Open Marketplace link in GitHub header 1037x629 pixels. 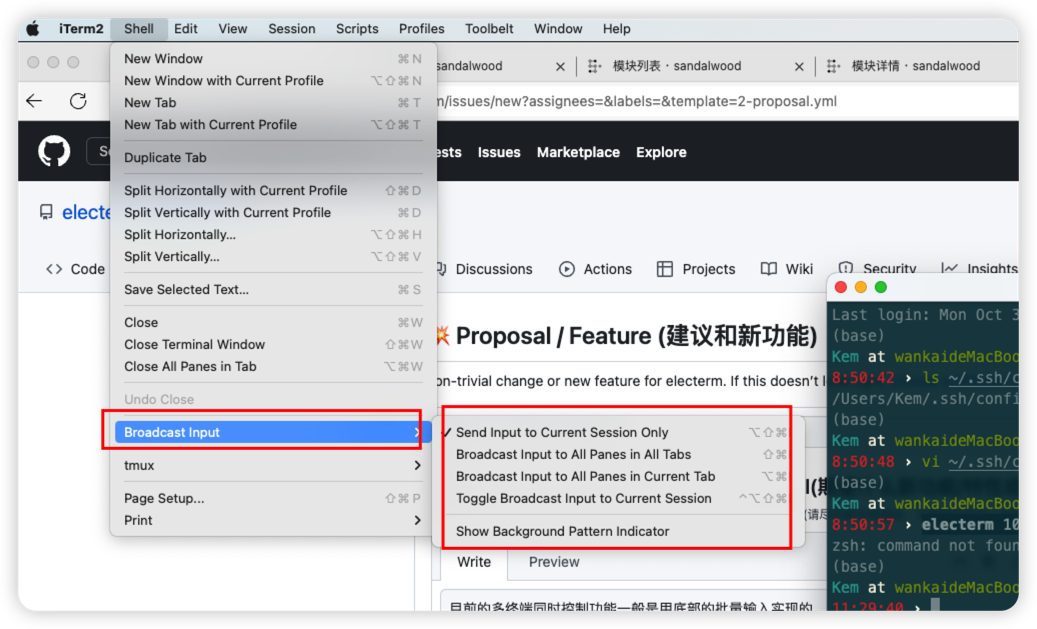[578, 152]
